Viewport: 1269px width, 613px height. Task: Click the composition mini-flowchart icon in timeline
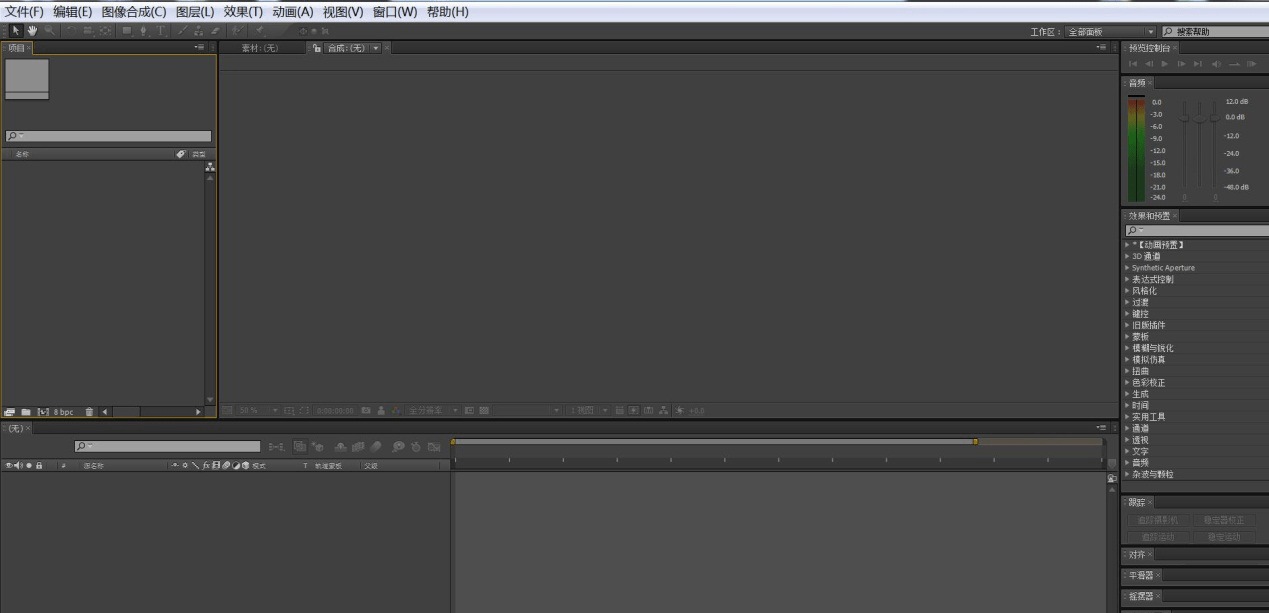point(278,446)
